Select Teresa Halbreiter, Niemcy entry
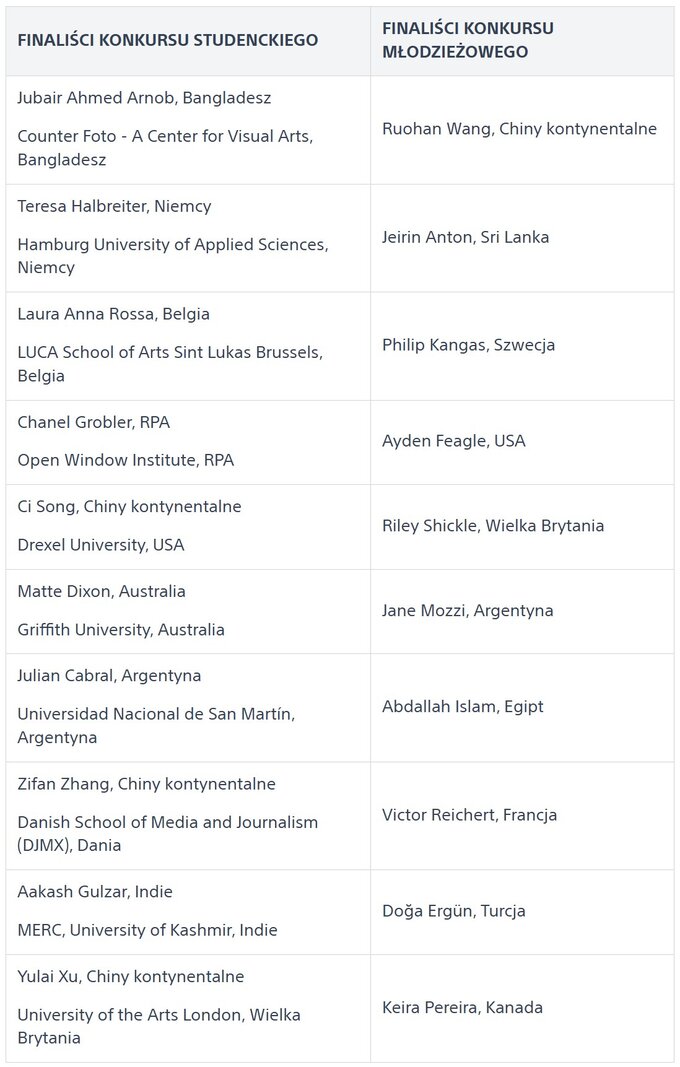This screenshot has height=1067, width=680. [114, 206]
